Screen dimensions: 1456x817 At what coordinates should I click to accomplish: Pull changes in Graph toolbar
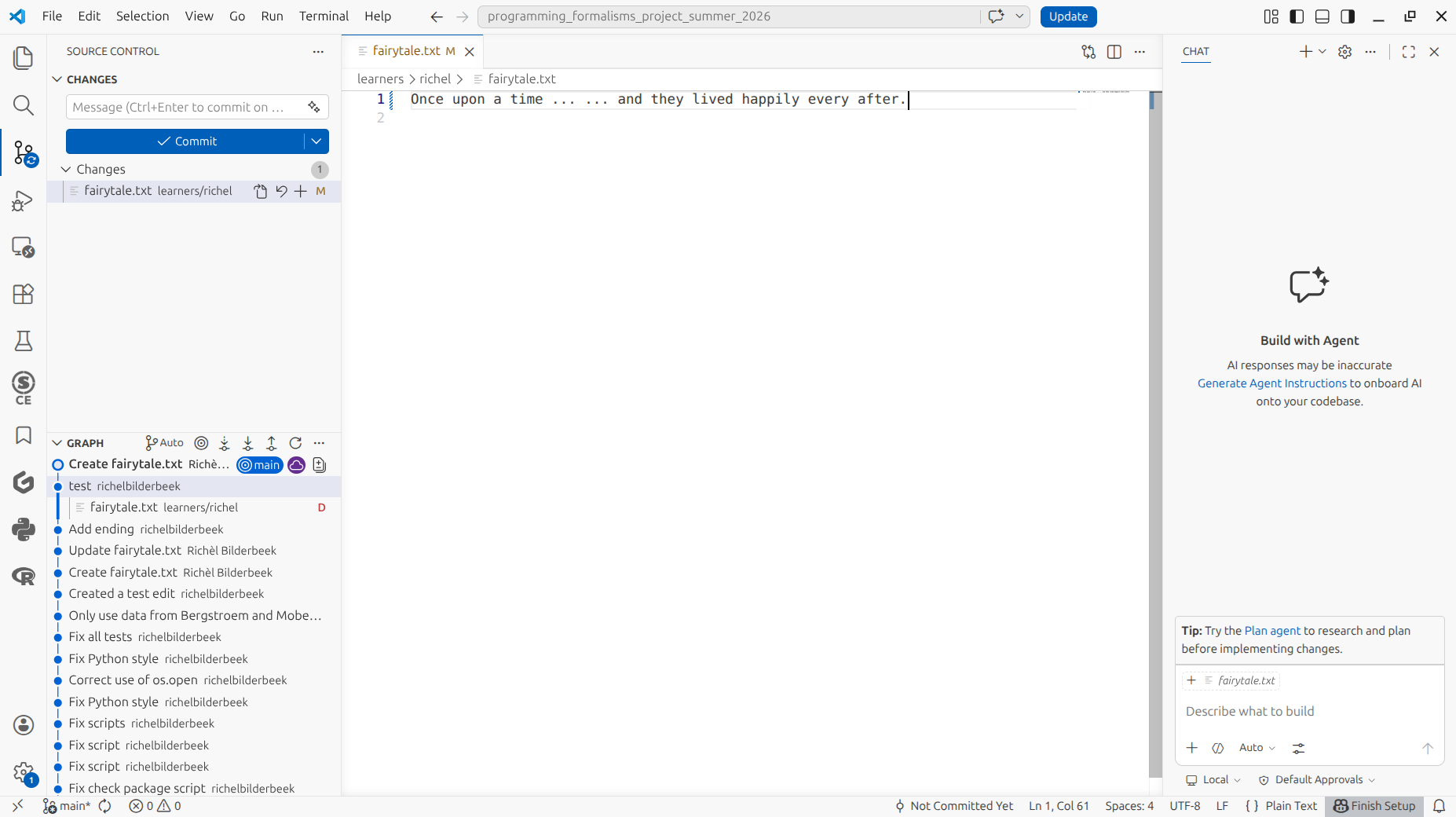(x=248, y=443)
